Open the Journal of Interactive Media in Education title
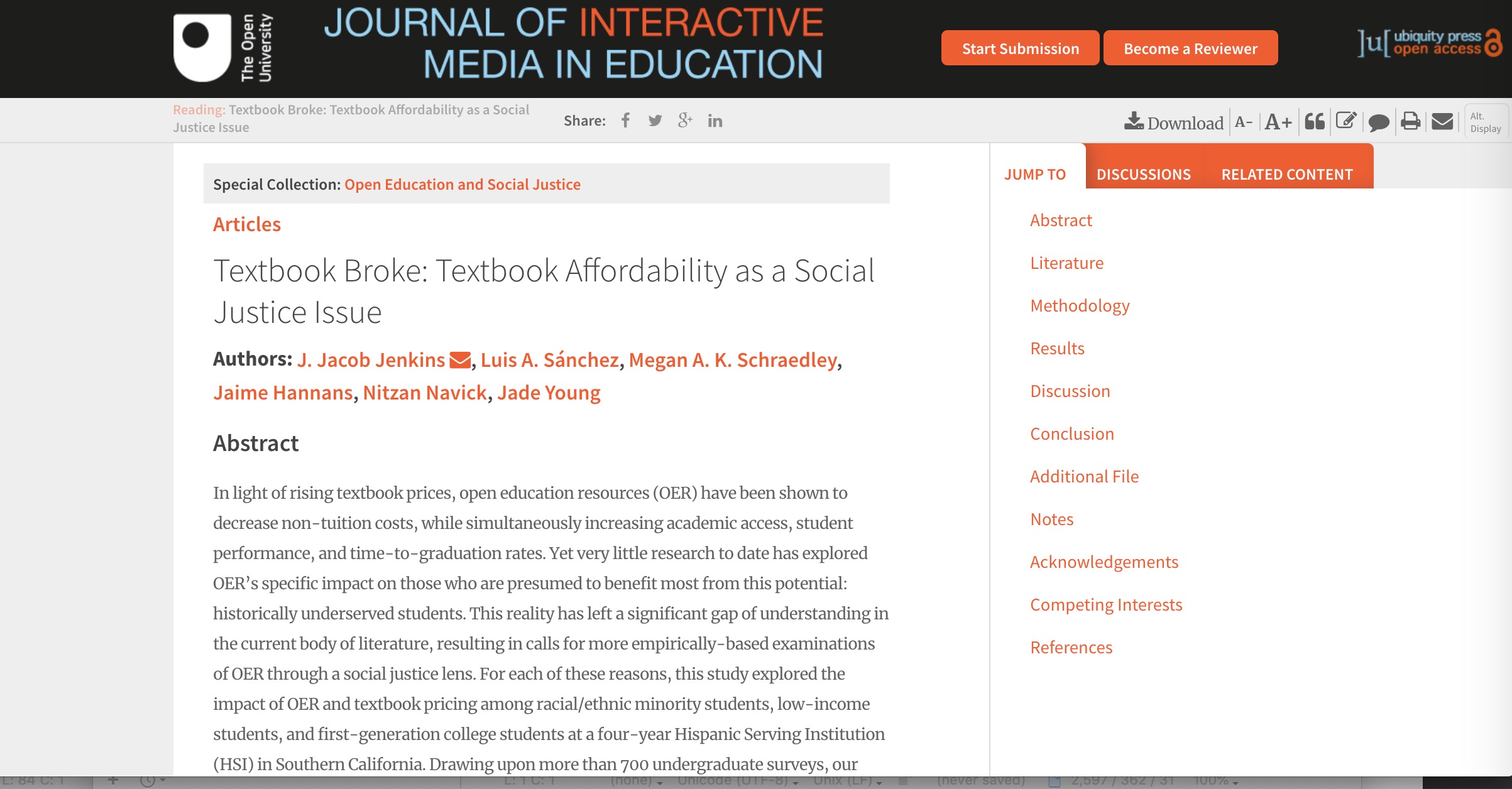Image resolution: width=1512 pixels, height=789 pixels. [573, 43]
